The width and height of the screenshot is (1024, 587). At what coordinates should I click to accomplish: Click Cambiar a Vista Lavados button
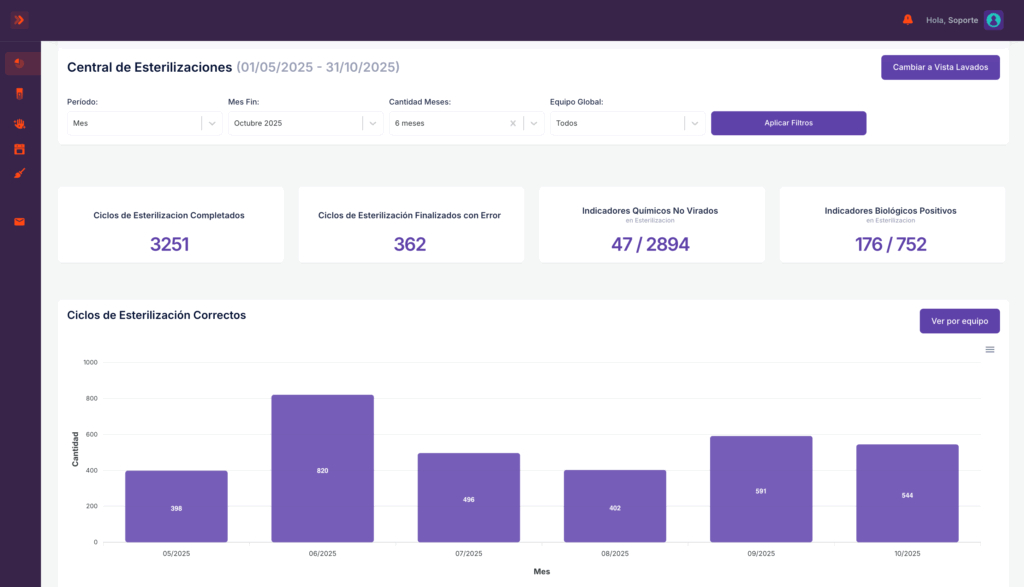click(940, 67)
